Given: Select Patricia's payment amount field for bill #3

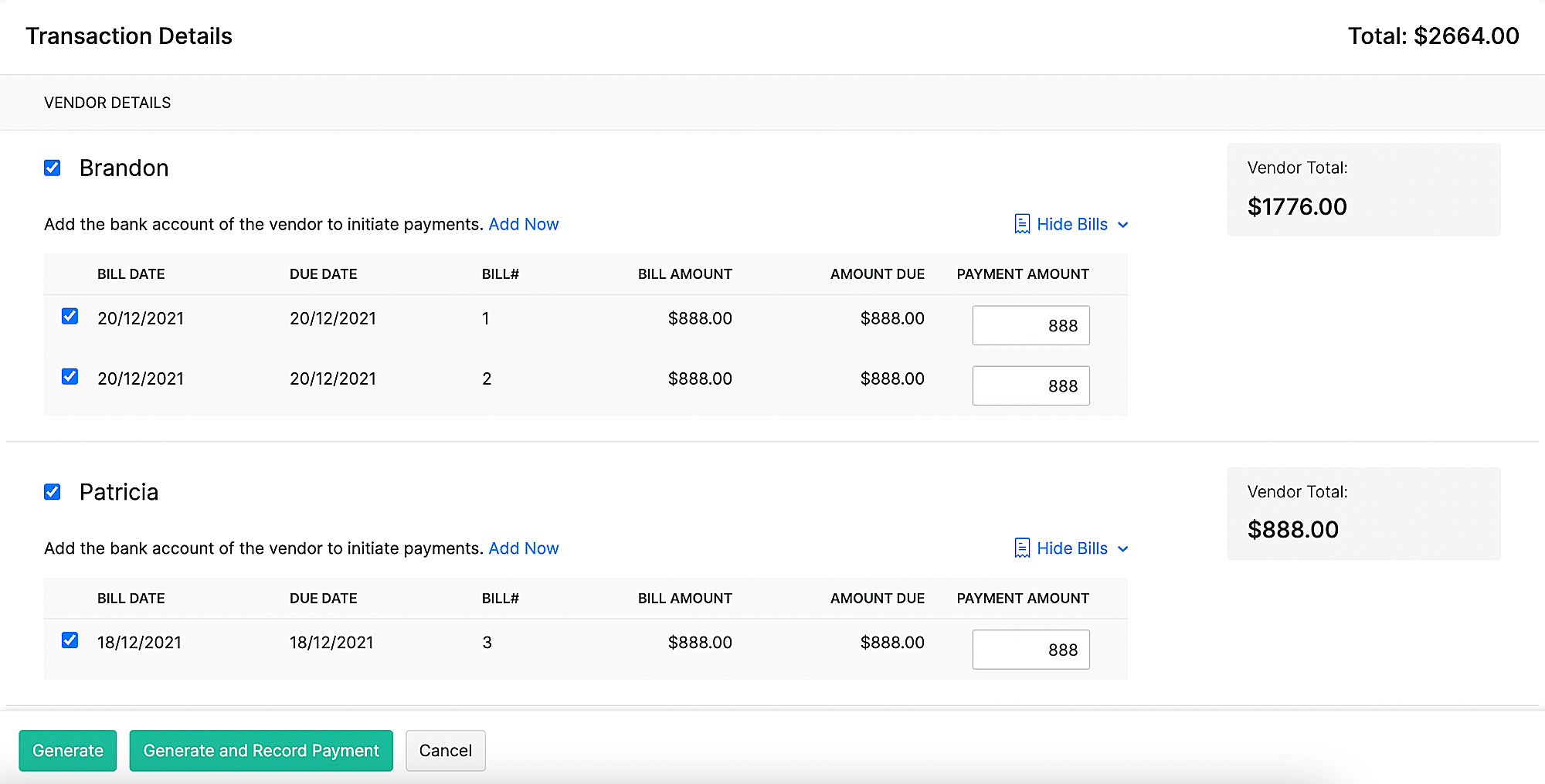Looking at the screenshot, I should [x=1031, y=649].
